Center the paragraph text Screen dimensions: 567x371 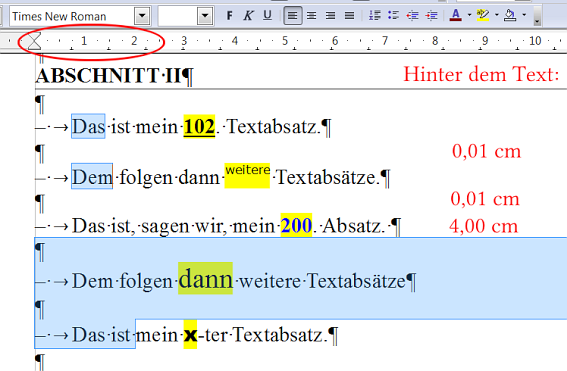click(311, 16)
